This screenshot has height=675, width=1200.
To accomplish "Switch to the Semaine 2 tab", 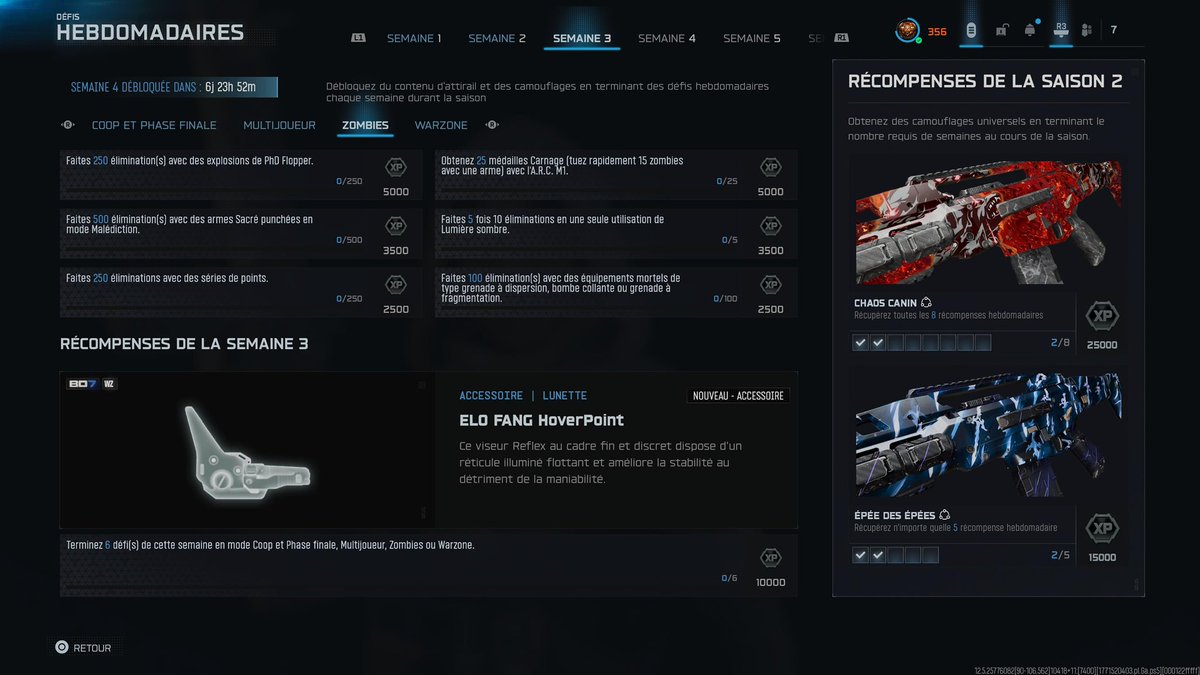I will coord(497,38).
